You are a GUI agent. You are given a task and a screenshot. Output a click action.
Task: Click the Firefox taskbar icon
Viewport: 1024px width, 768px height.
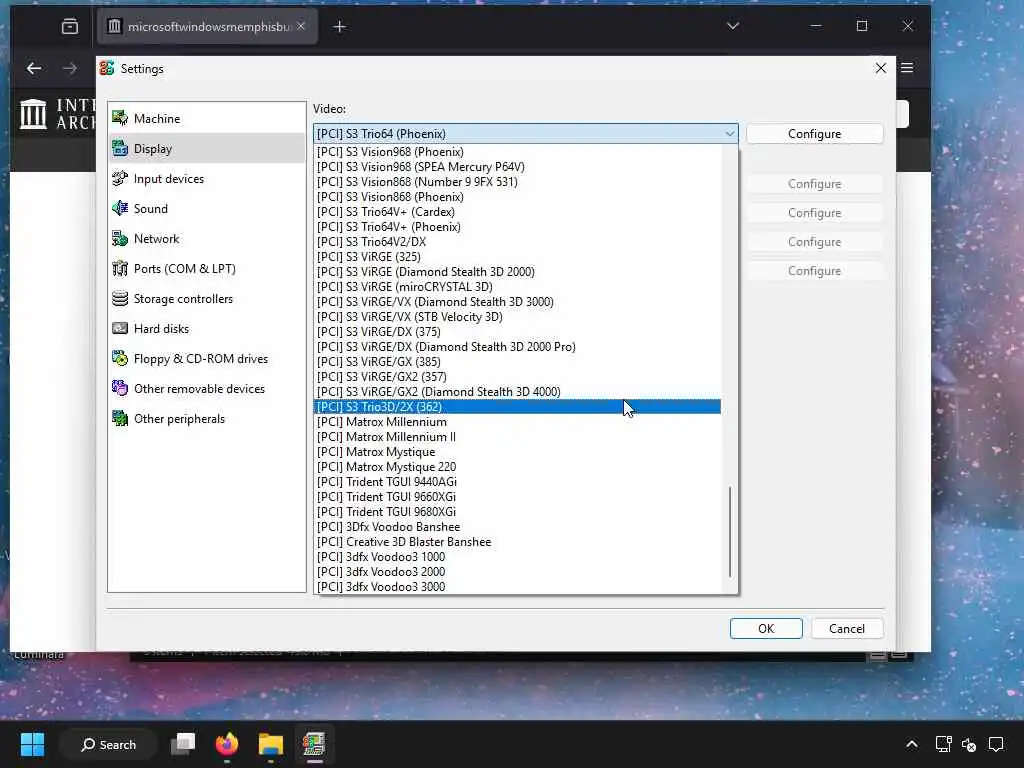click(227, 744)
